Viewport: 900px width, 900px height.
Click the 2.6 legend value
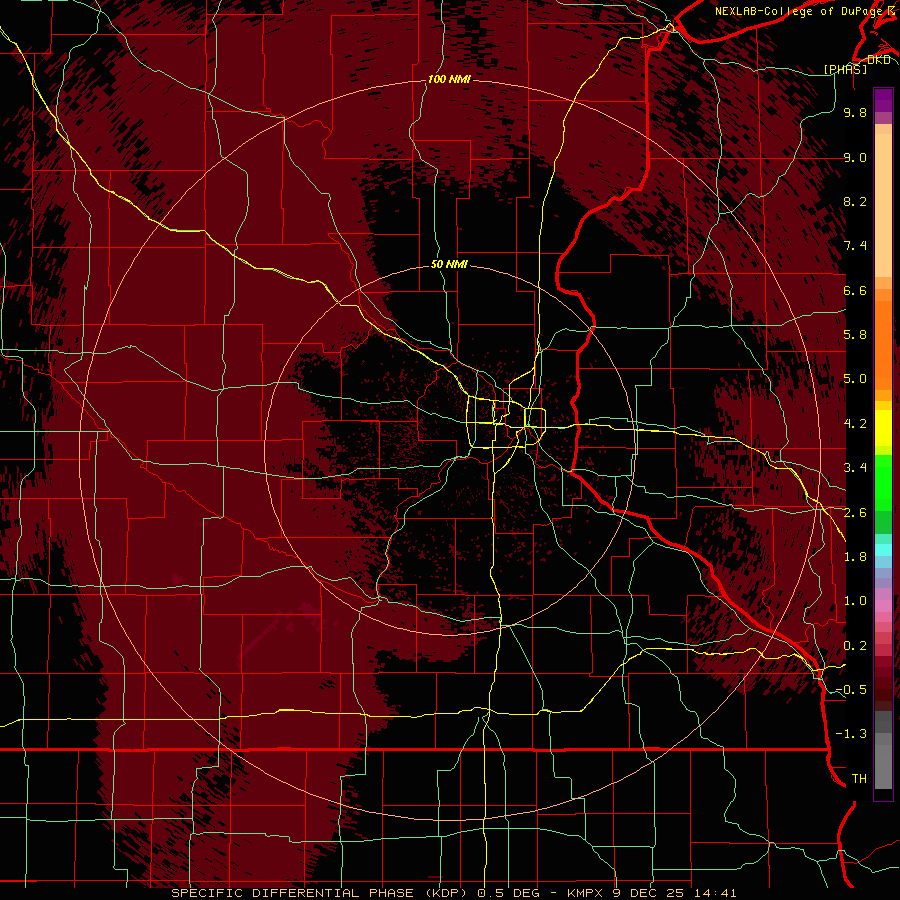coord(855,513)
